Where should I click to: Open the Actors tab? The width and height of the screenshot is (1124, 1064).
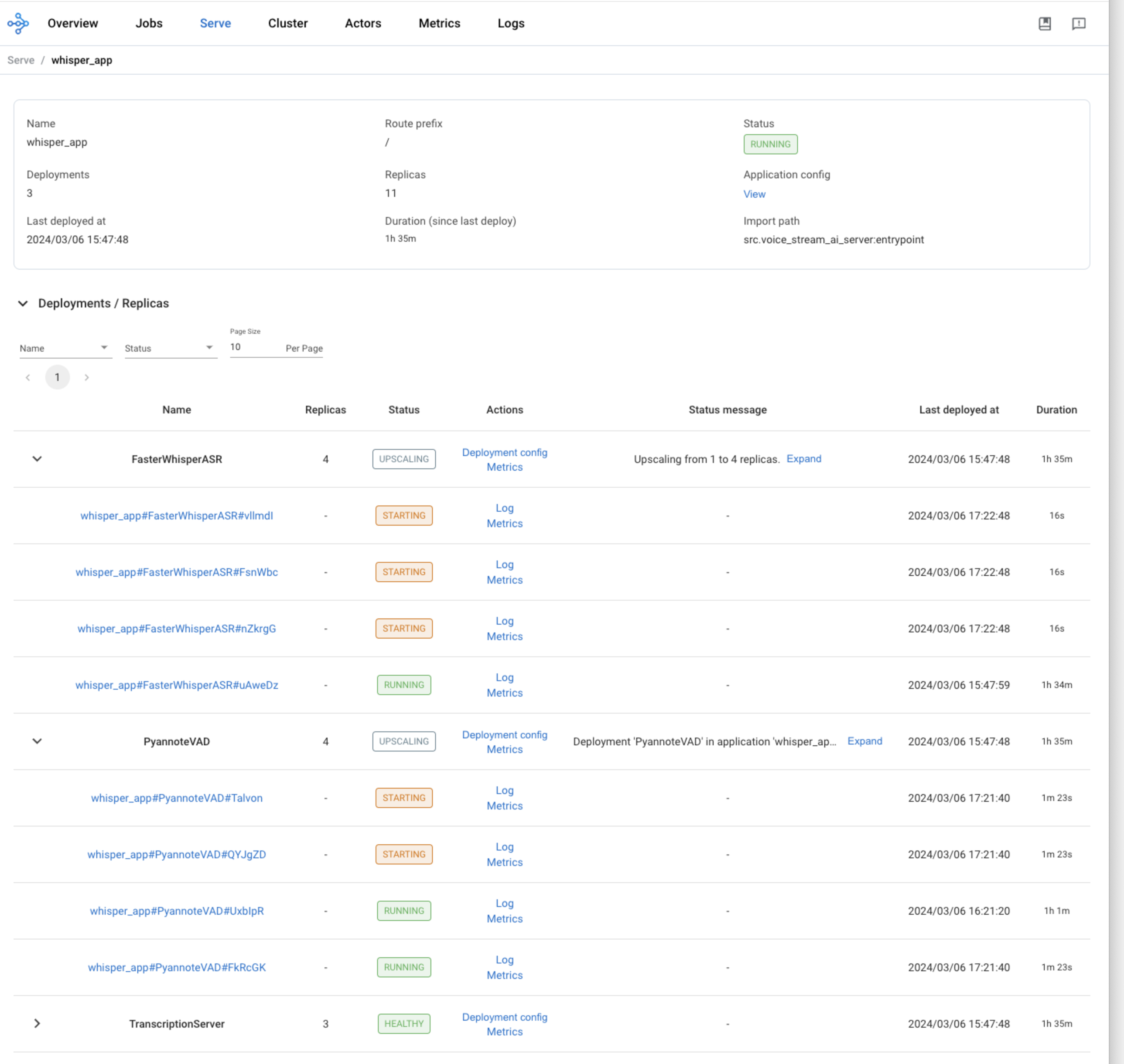(x=363, y=23)
